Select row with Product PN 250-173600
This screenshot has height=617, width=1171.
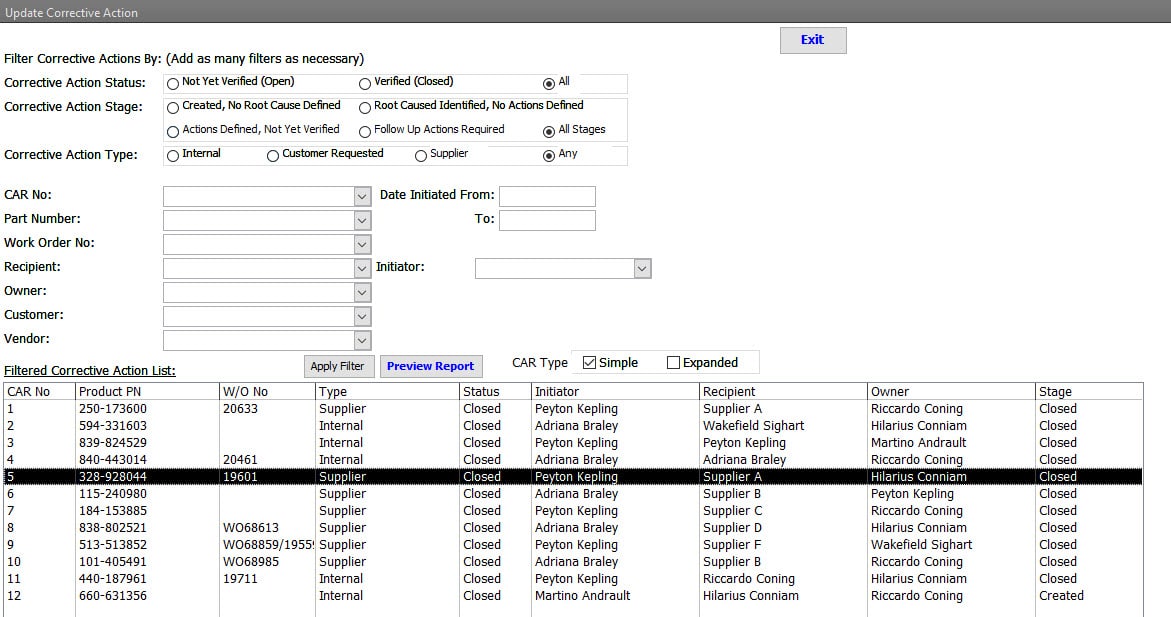pyautogui.click(x=573, y=409)
